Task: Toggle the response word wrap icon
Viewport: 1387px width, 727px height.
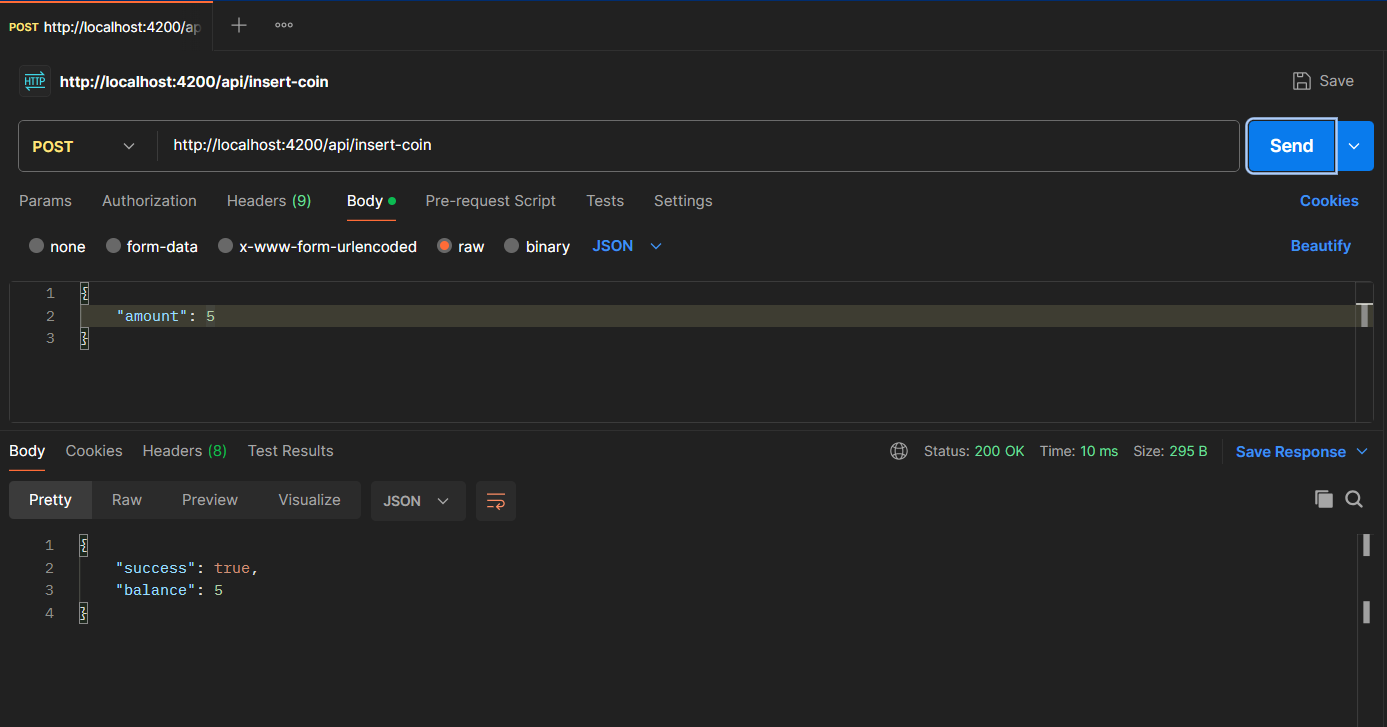Action: [496, 501]
